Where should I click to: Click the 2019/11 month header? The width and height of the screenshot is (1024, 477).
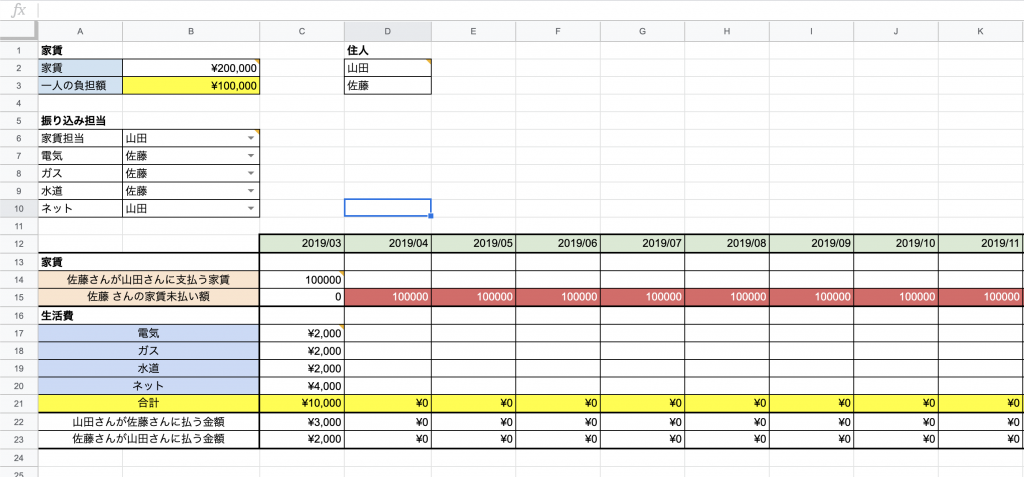982,244
